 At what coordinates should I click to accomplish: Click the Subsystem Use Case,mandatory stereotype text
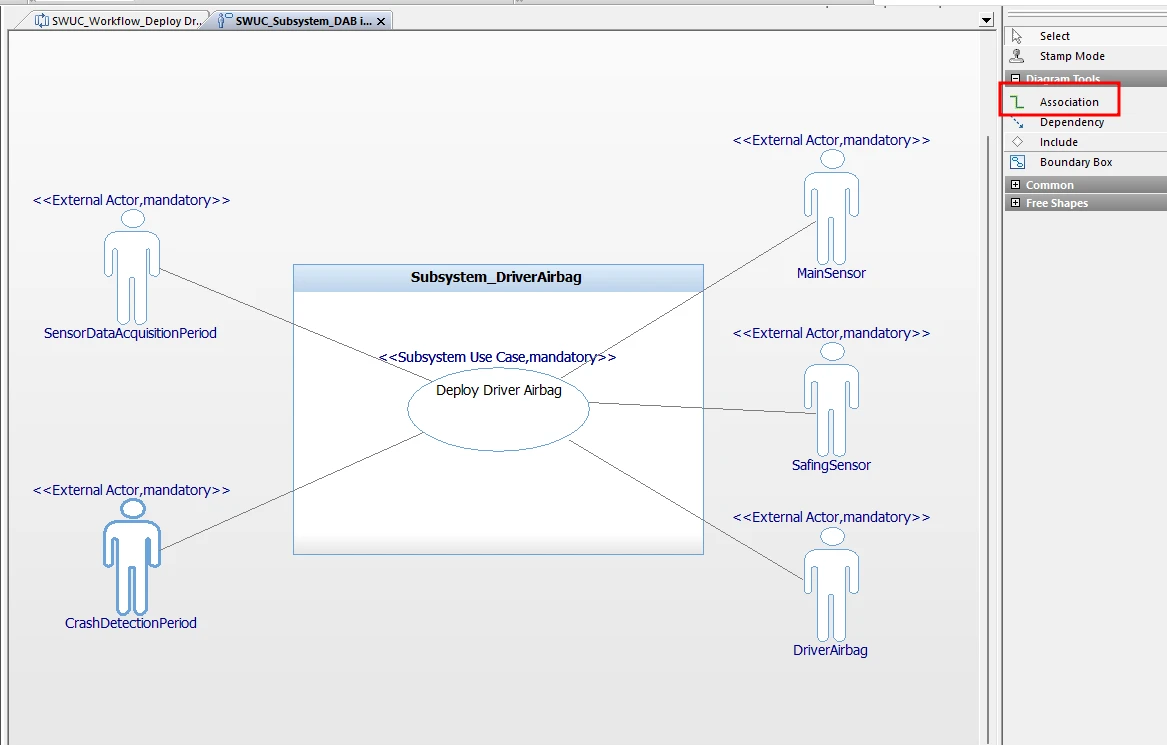click(x=497, y=357)
